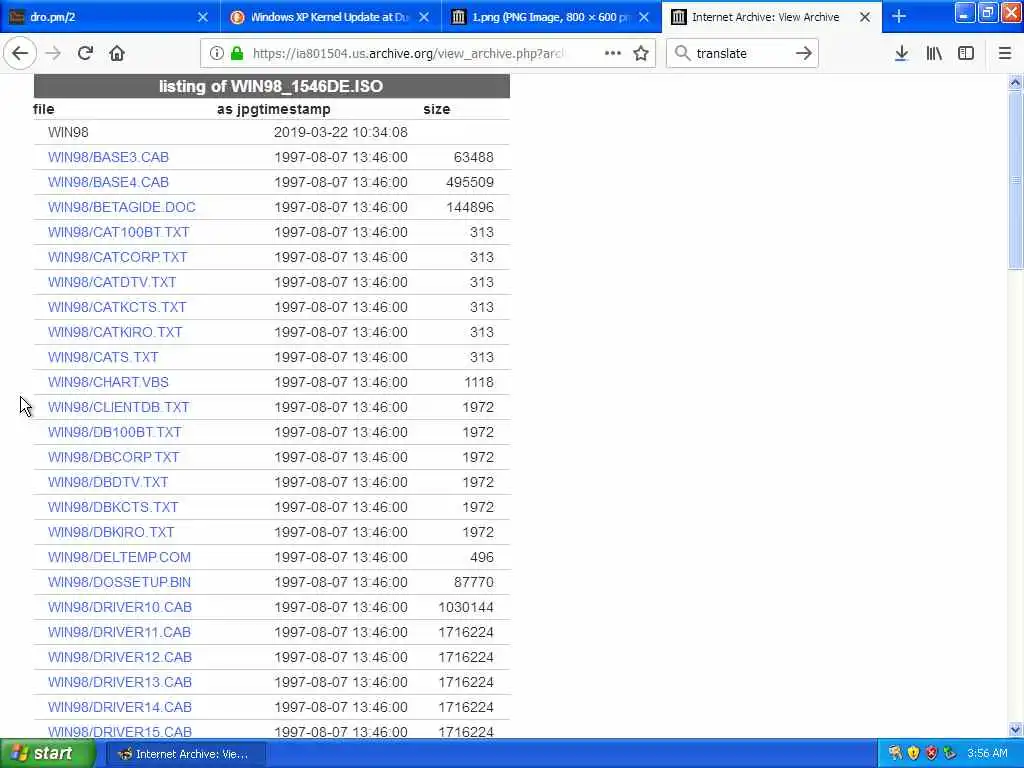Open WIN98/DBKCTS.TXT link
The width and height of the screenshot is (1024, 768).
[x=113, y=507]
